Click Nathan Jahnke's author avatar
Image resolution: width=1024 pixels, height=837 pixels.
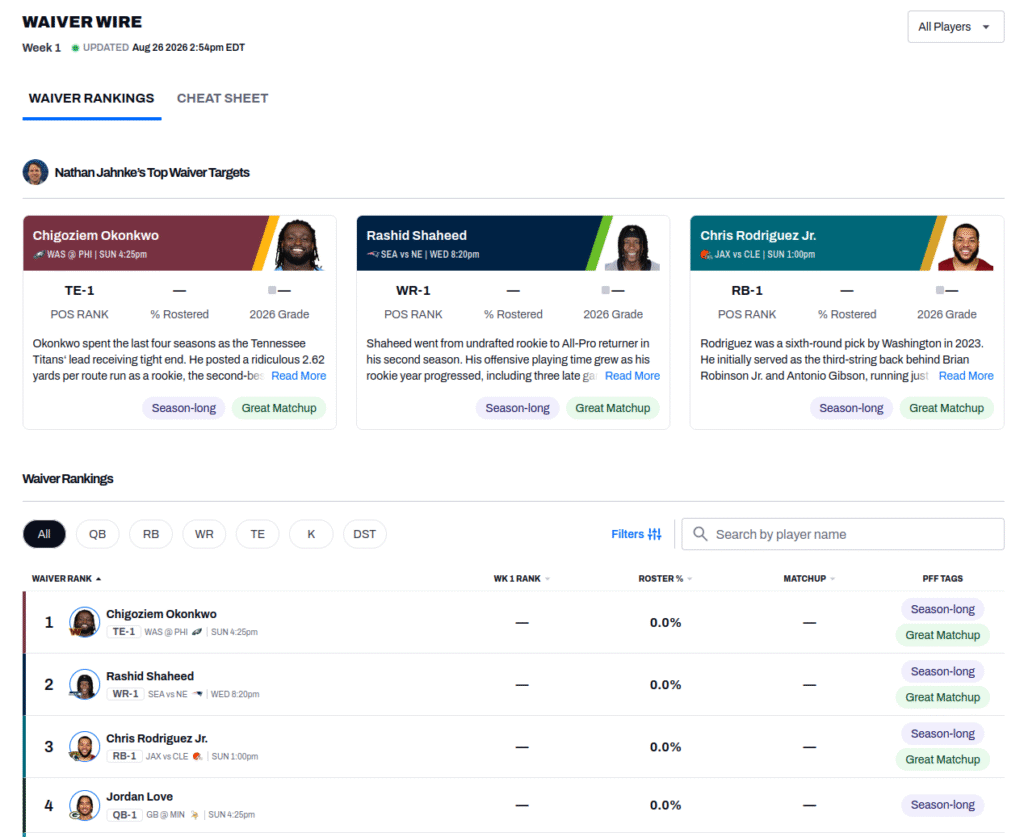coord(35,172)
